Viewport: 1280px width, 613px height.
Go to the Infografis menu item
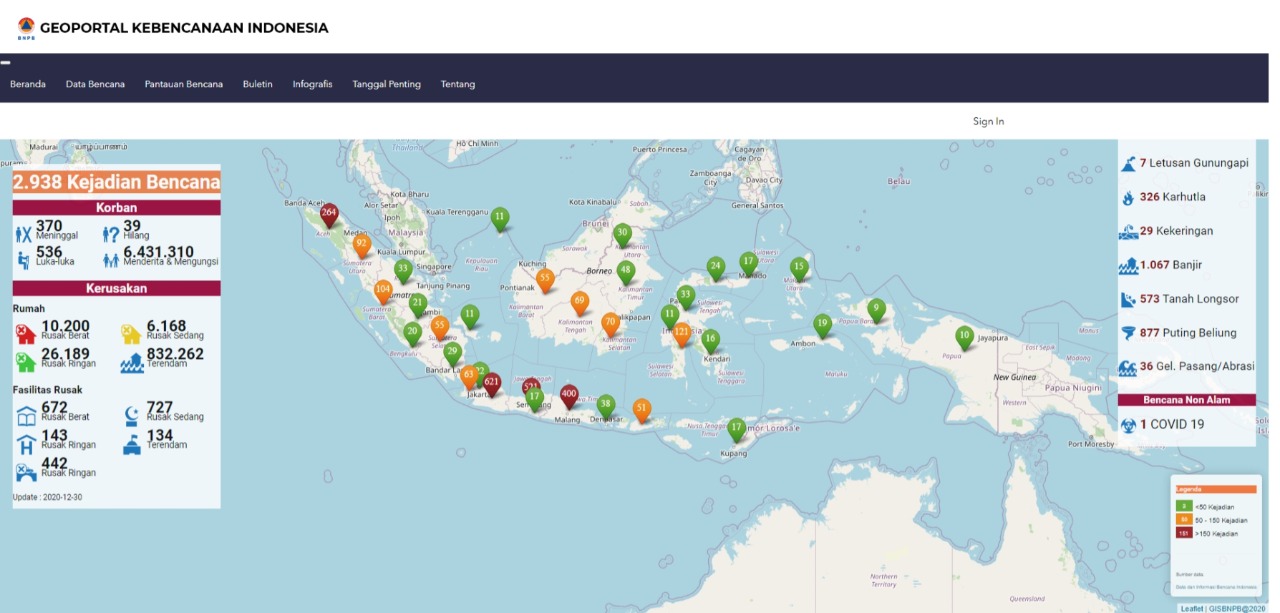click(x=312, y=84)
